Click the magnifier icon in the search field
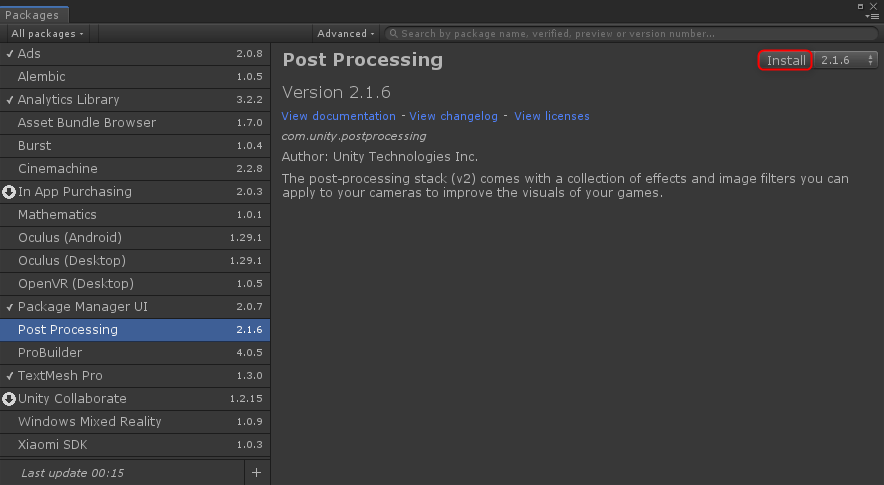The image size is (884, 485). point(394,34)
